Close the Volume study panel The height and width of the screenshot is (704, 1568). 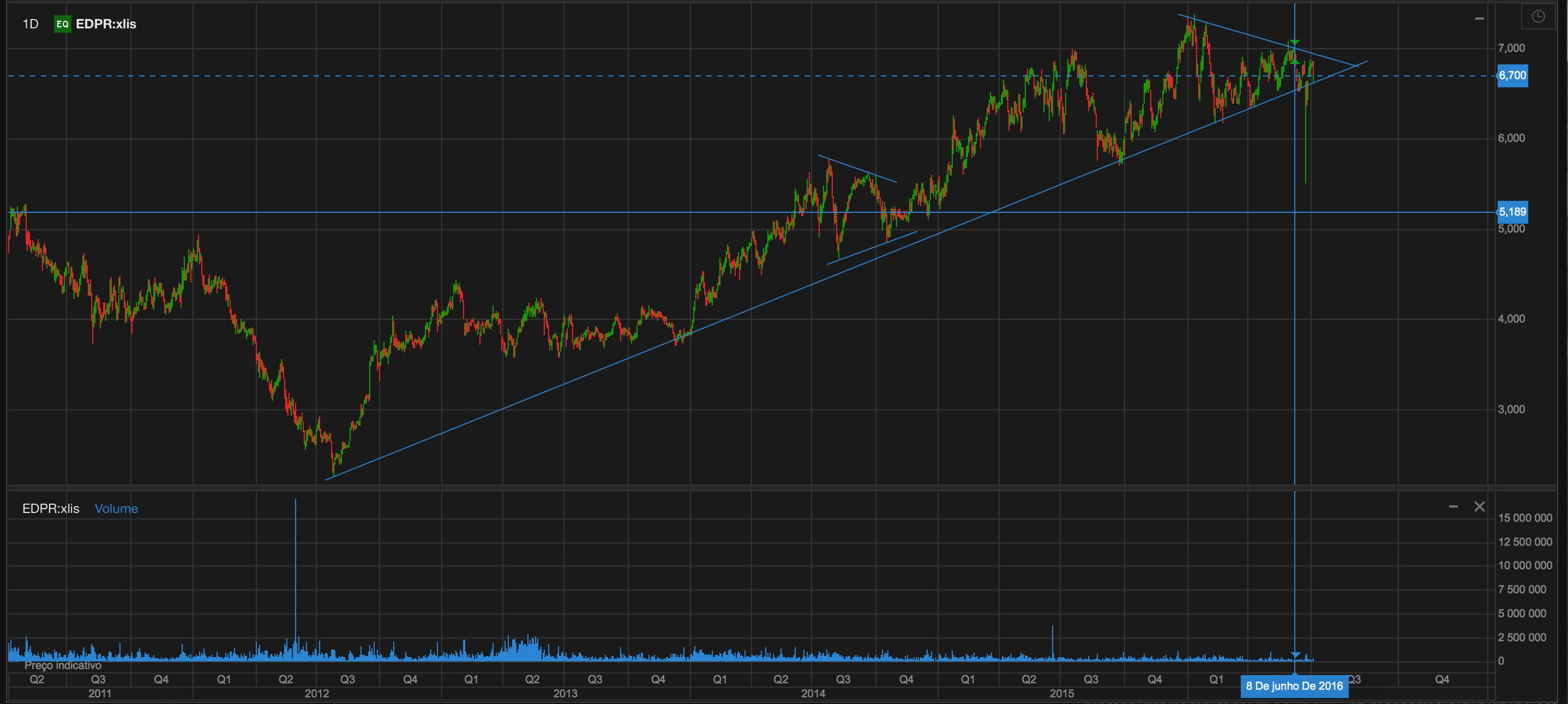[1479, 506]
